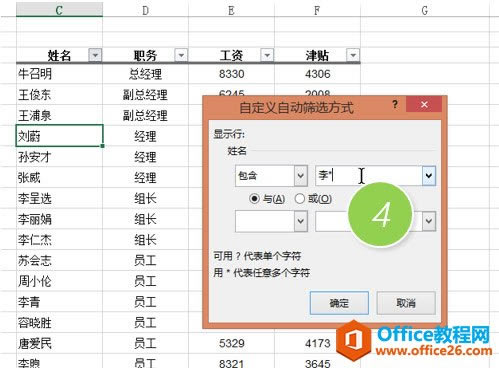499x368 pixels.
Task: Click into the text field containing 李
Action: point(369,175)
